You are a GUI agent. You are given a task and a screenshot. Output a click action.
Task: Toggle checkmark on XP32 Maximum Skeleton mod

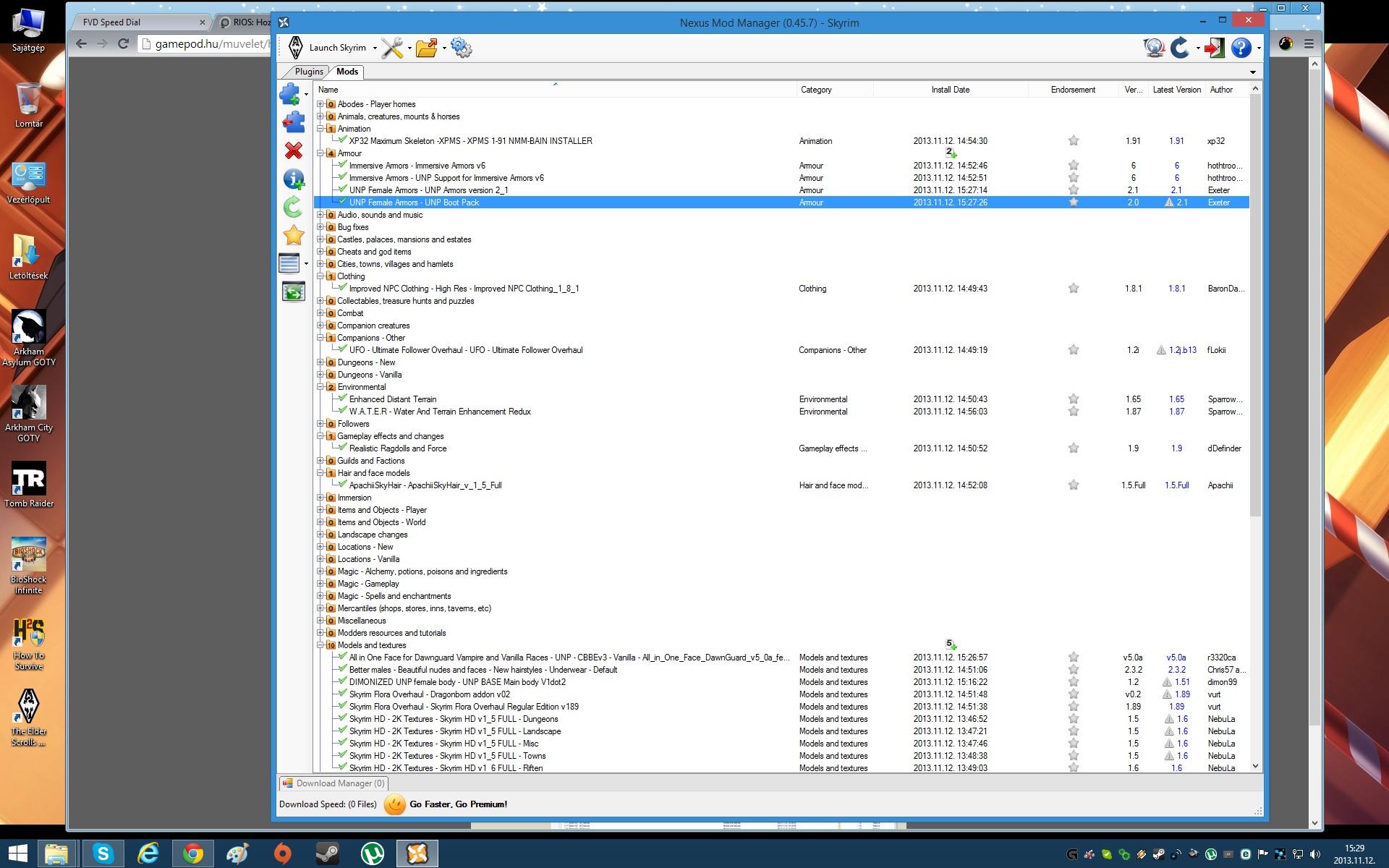point(343,140)
